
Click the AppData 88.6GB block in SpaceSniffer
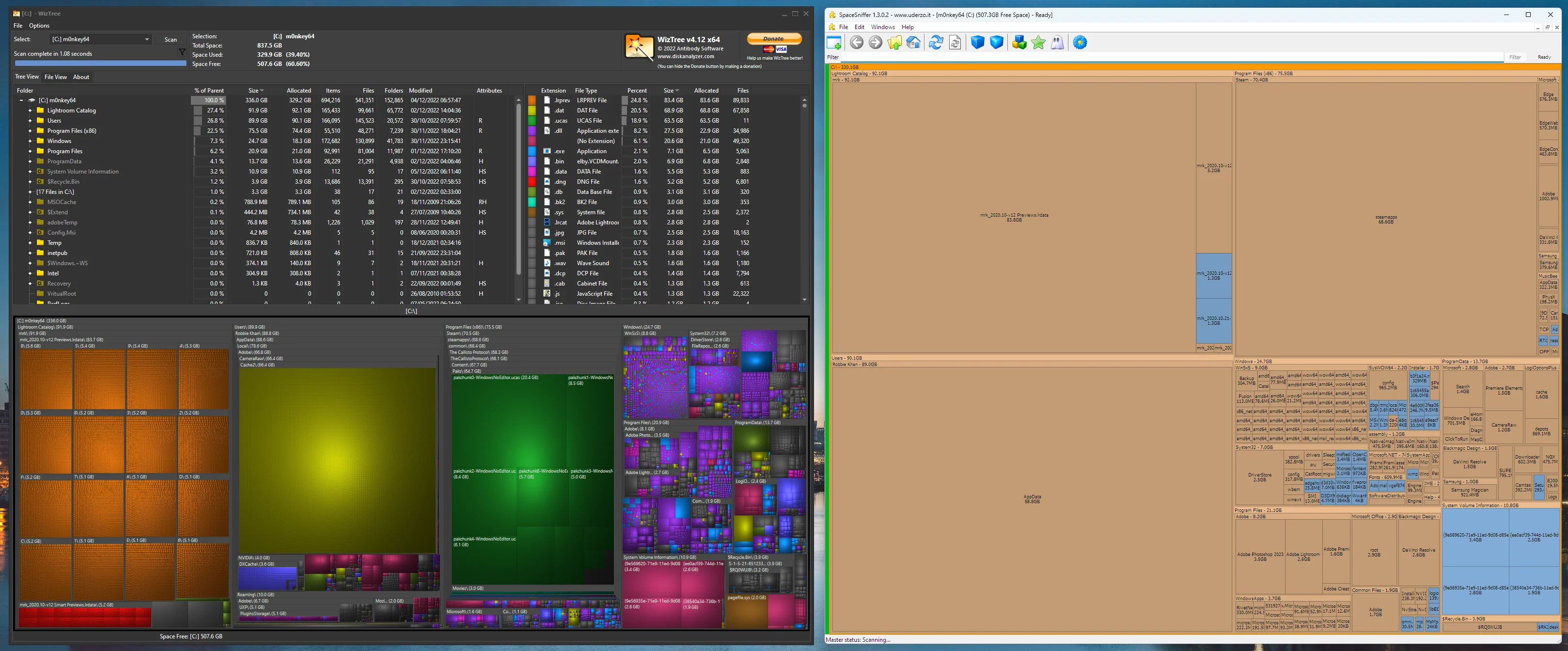(x=1032, y=499)
